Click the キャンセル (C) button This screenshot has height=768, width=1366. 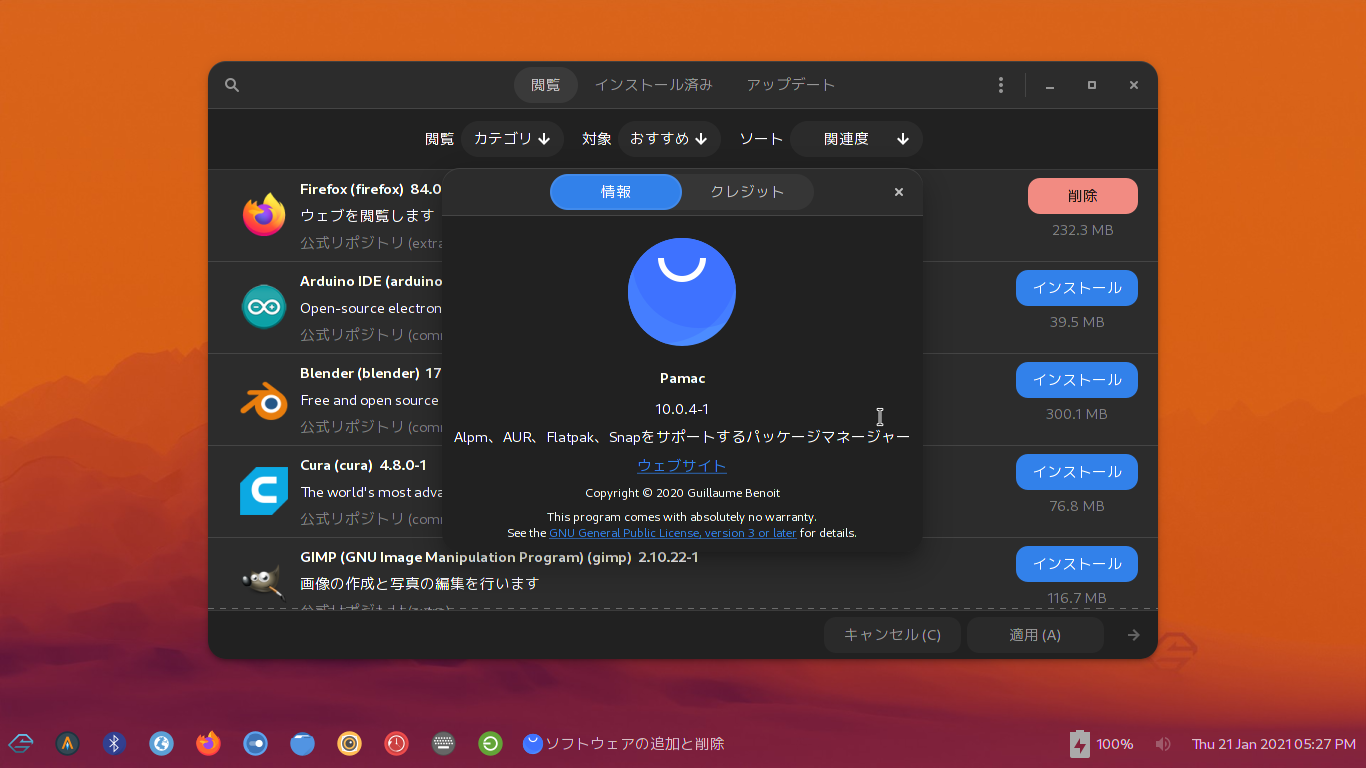tap(892, 635)
